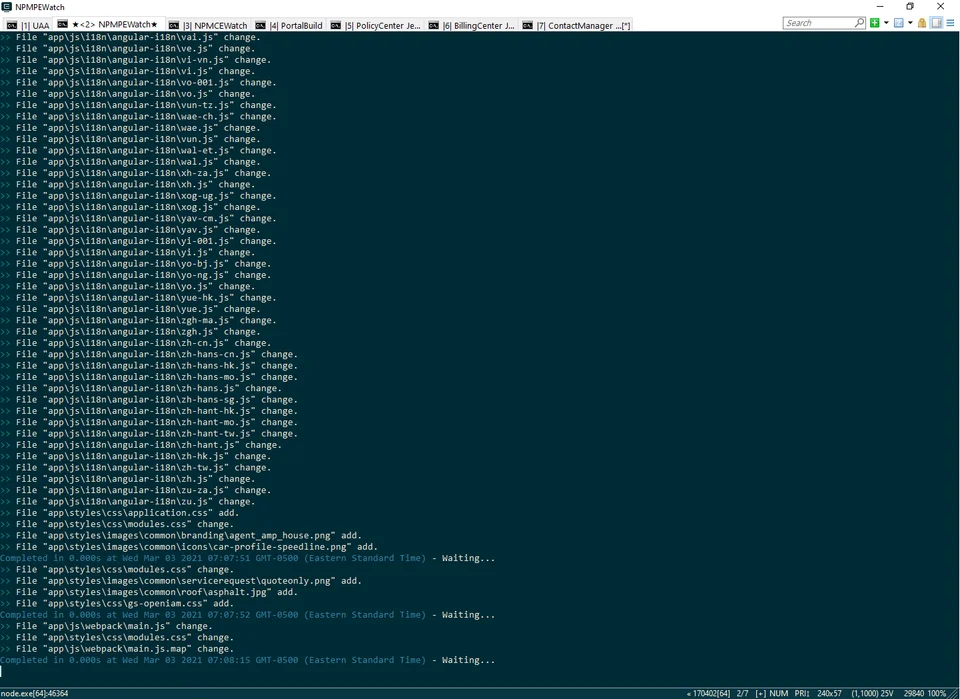Click the 'agent_amp_house.png' add log line

click(x=181, y=536)
